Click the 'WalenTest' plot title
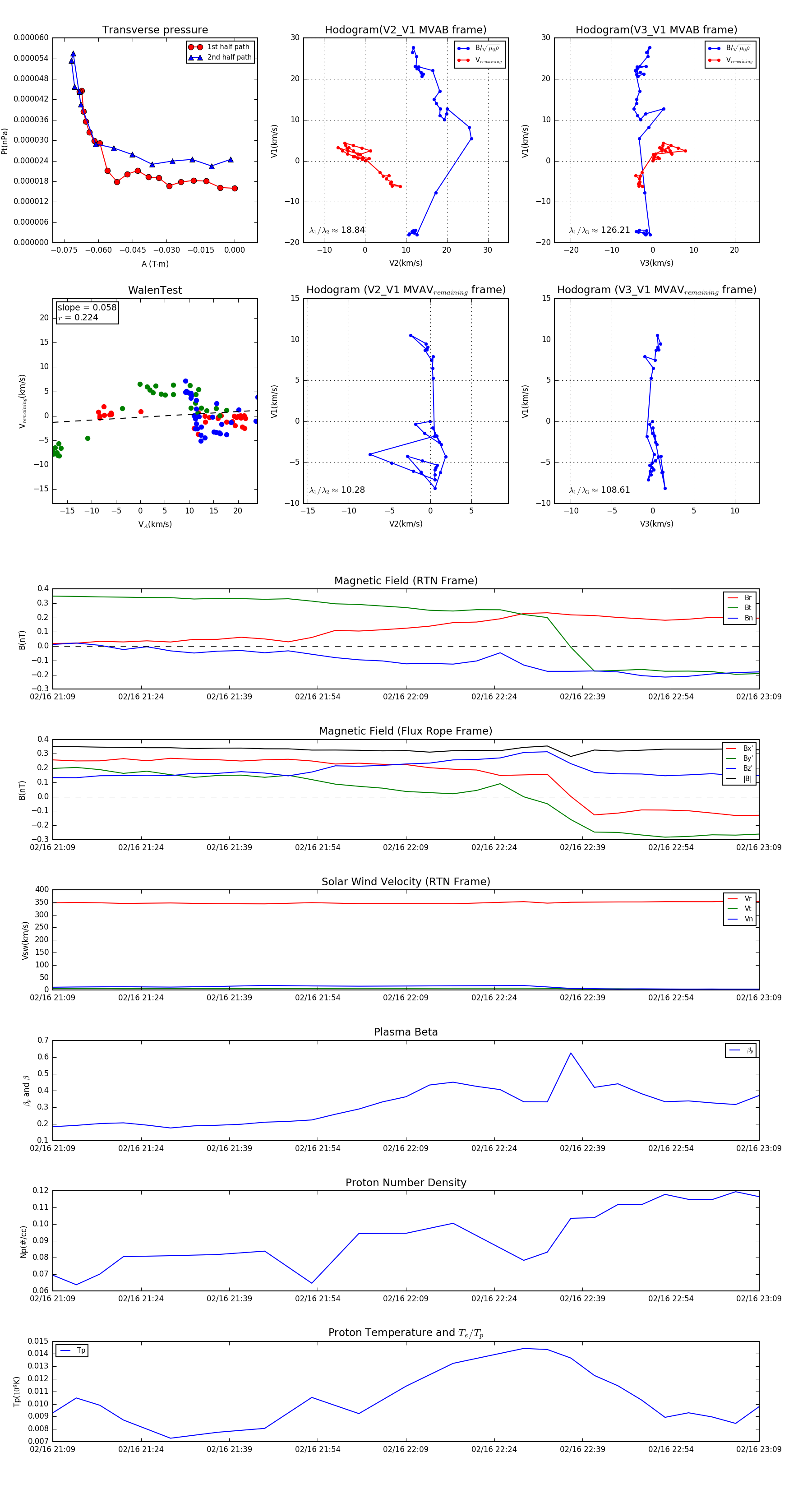The height and width of the screenshot is (1489, 812). (155, 290)
